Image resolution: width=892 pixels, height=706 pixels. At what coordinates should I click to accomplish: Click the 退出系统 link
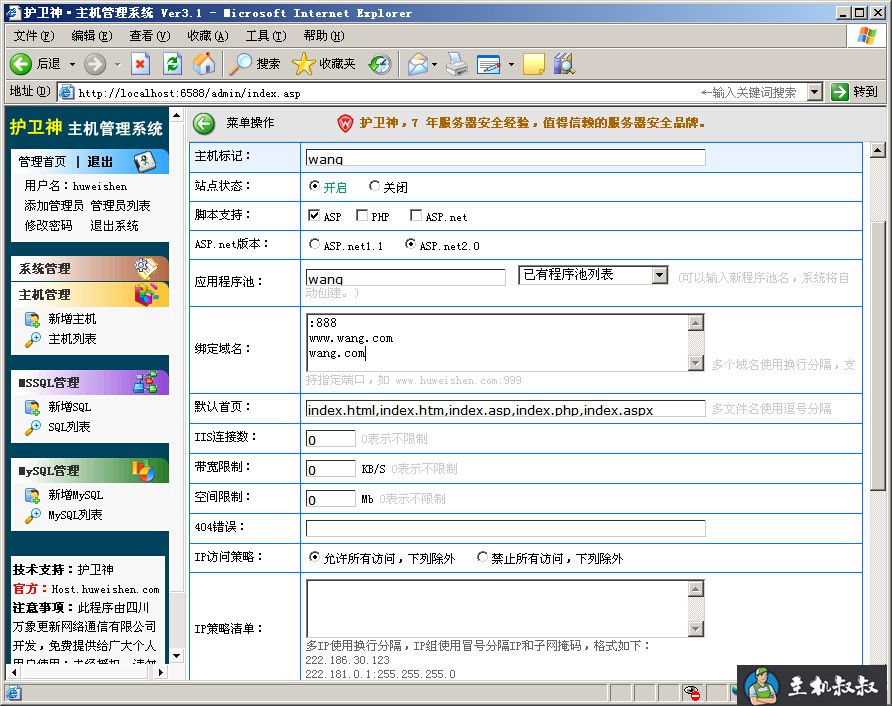tap(114, 226)
